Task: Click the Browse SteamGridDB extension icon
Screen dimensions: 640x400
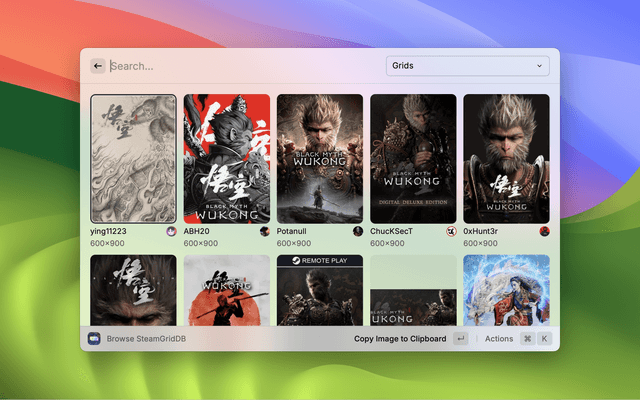Action: coord(94,338)
